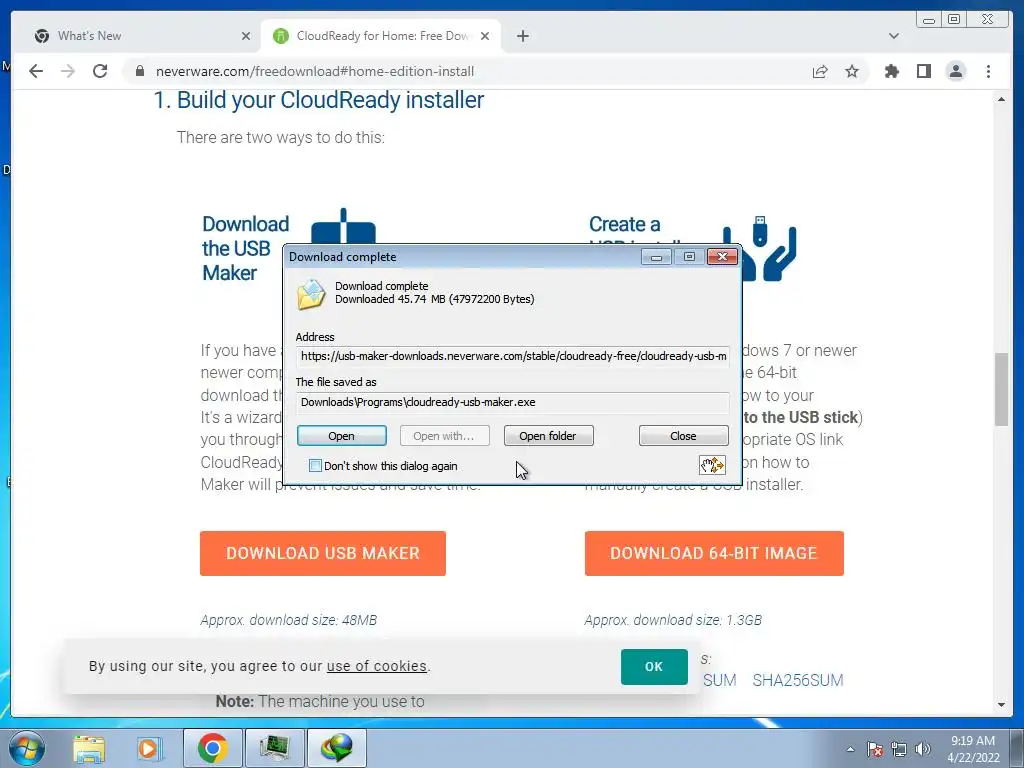1024x768 pixels.
Task: Click scrollbar up arrow on page
Action: pos(1002,99)
